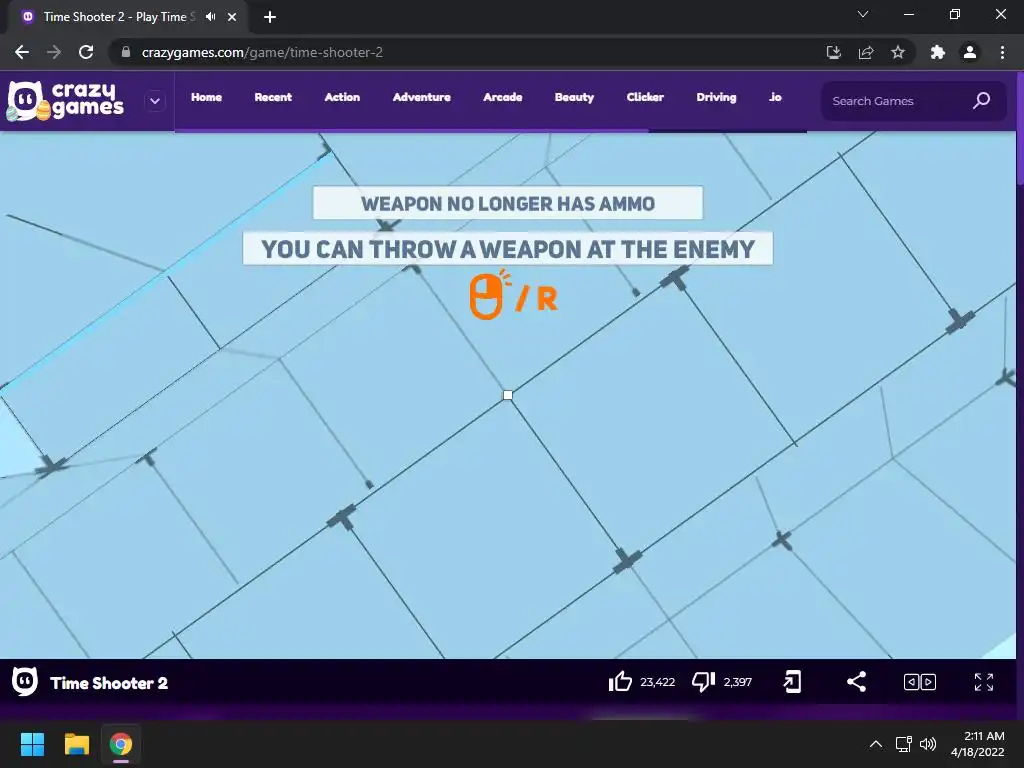The width and height of the screenshot is (1024, 768).
Task: Open network settings in system tray
Action: tap(904, 744)
